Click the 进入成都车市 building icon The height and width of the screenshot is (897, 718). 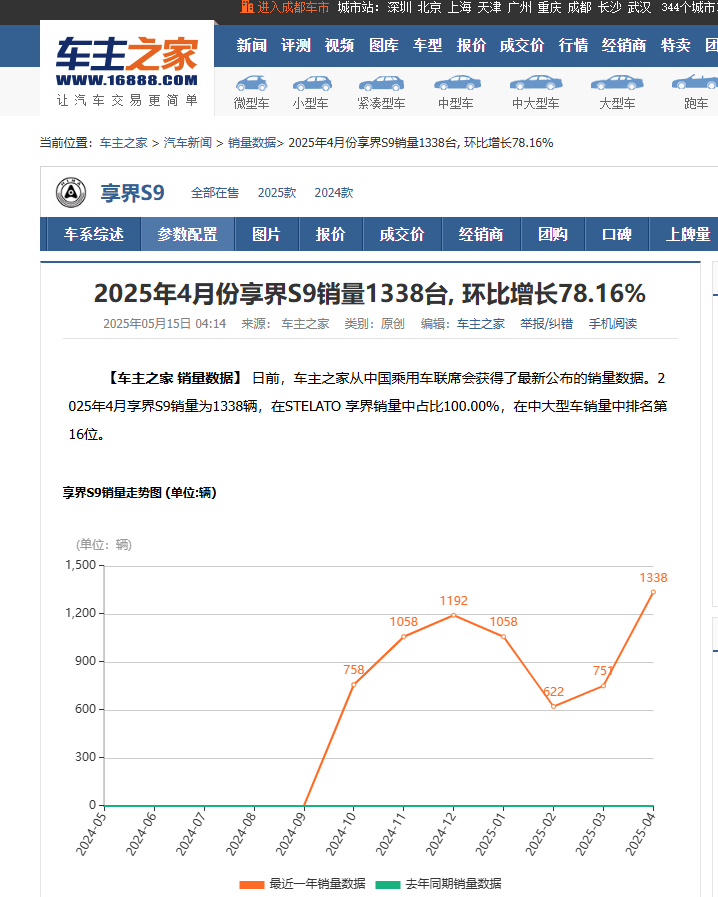247,7
